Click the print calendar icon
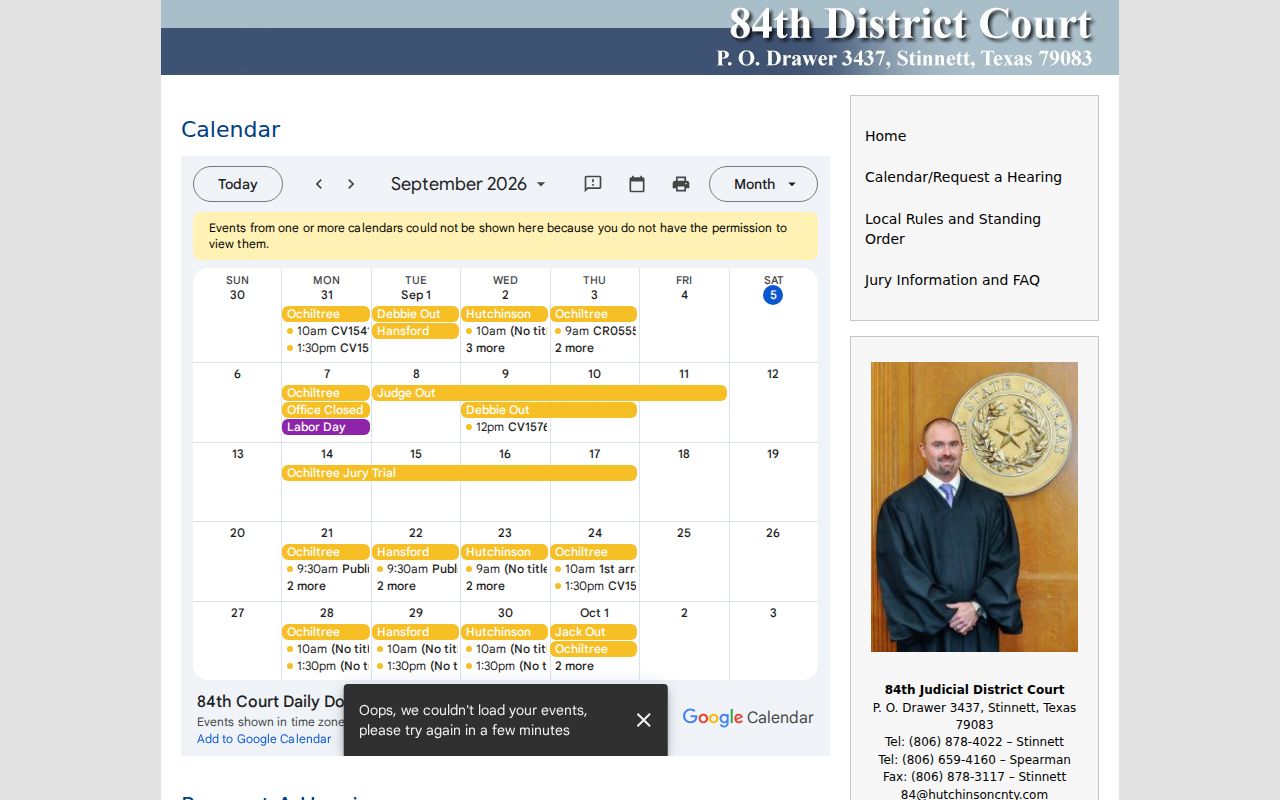Screen dimensions: 1280x800 pyautogui.click(x=681, y=184)
